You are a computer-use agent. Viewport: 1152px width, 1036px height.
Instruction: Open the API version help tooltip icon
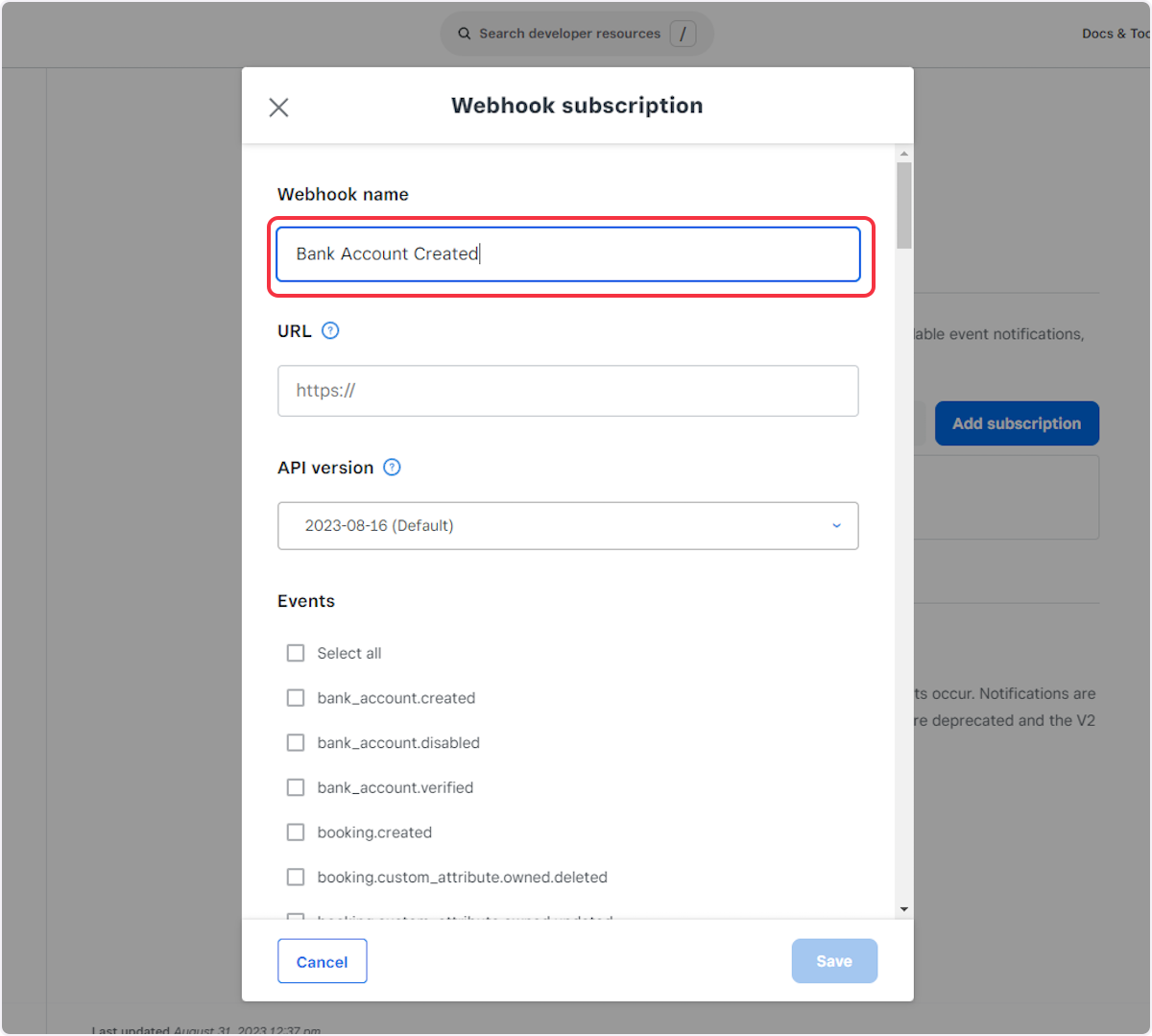click(x=392, y=468)
